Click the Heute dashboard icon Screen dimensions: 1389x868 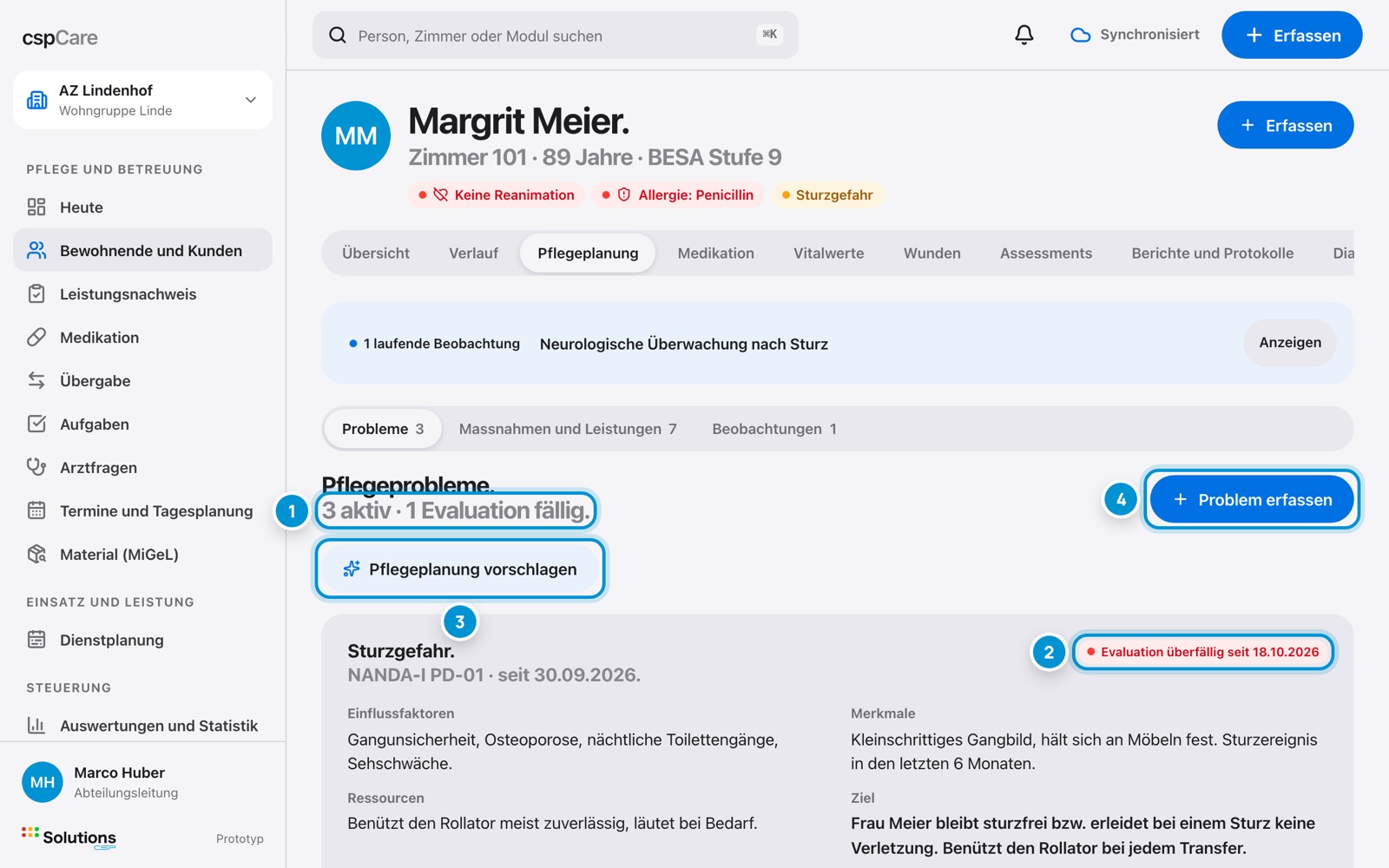(x=36, y=207)
